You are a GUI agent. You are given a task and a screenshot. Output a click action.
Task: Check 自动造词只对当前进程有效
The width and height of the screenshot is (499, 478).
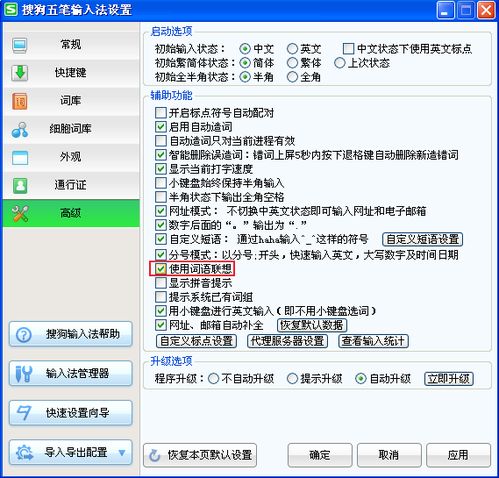tap(161, 141)
